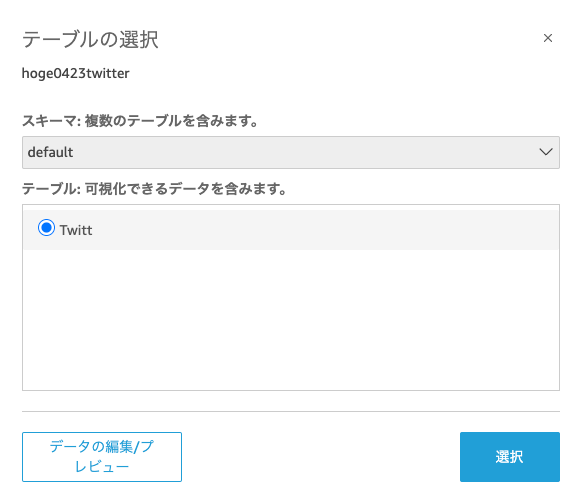Click empty area of tables list box
Screen dimensions: 582x504
pyautogui.click(x=291, y=319)
